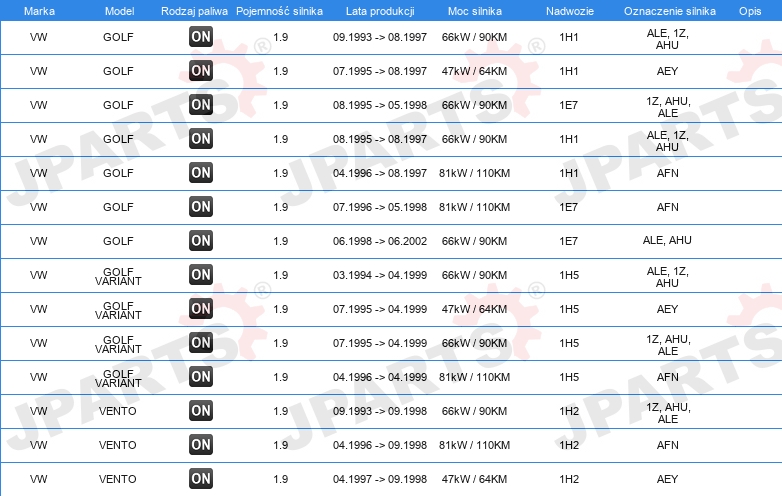Screen dimensions: 782x496
Task: Select date cell 09.1993 -> 08.1997
Action: [380, 37]
